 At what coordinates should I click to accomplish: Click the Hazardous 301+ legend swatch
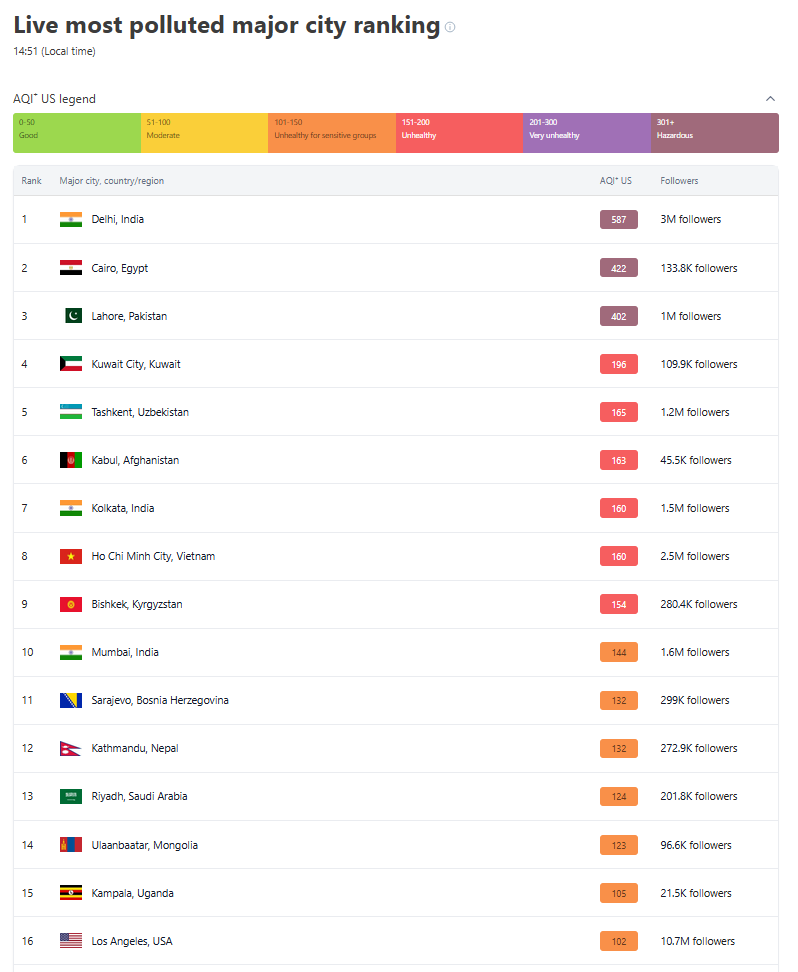click(x=714, y=133)
